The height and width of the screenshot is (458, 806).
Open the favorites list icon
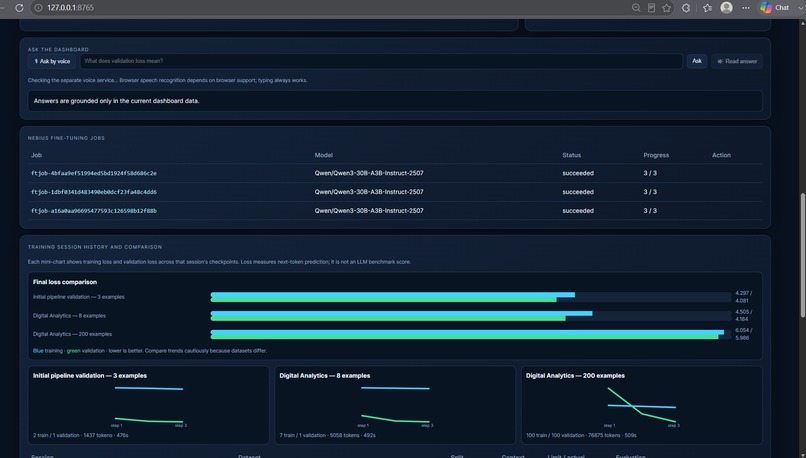pos(707,8)
